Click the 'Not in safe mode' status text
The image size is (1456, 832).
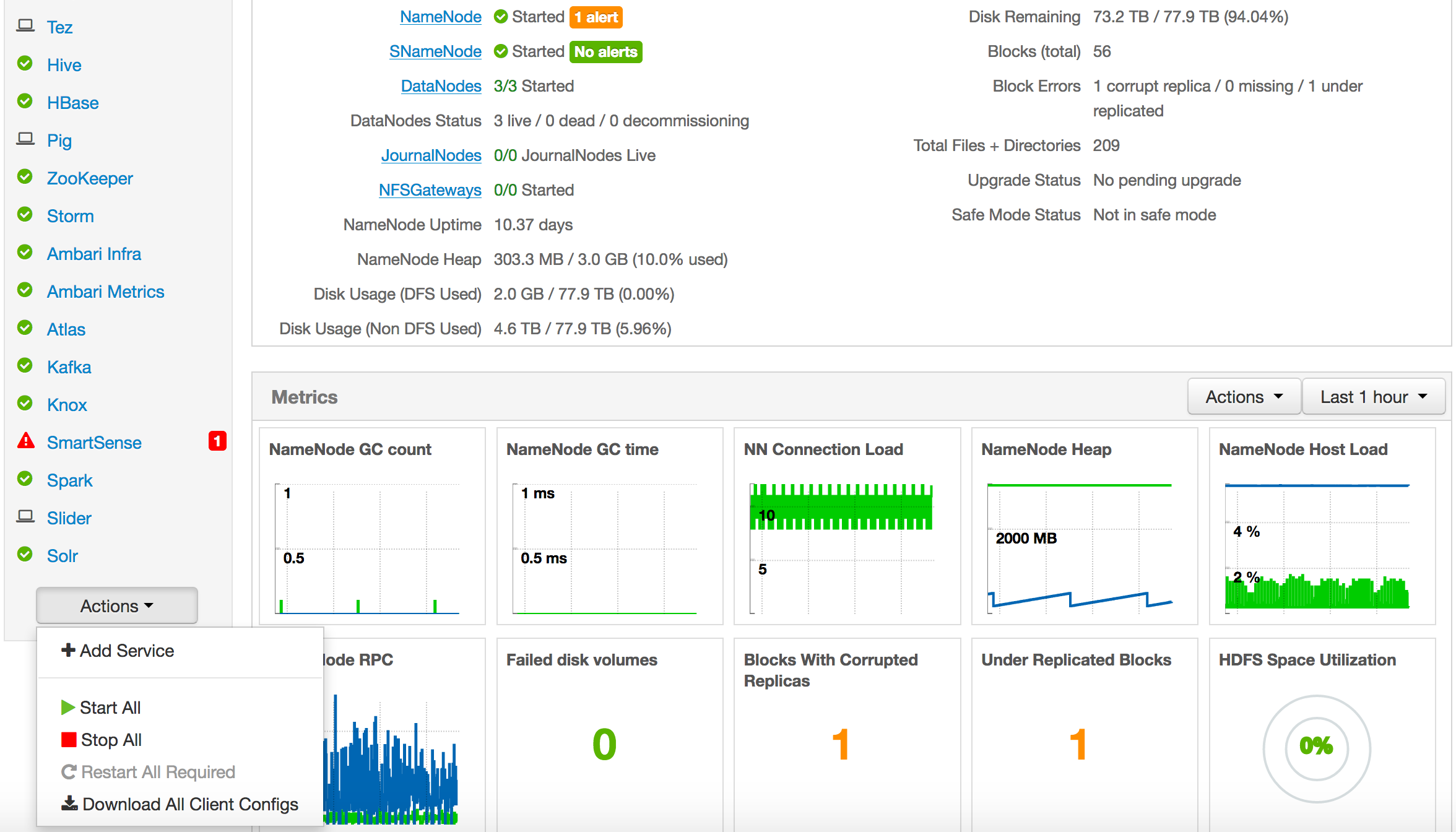pos(1155,215)
